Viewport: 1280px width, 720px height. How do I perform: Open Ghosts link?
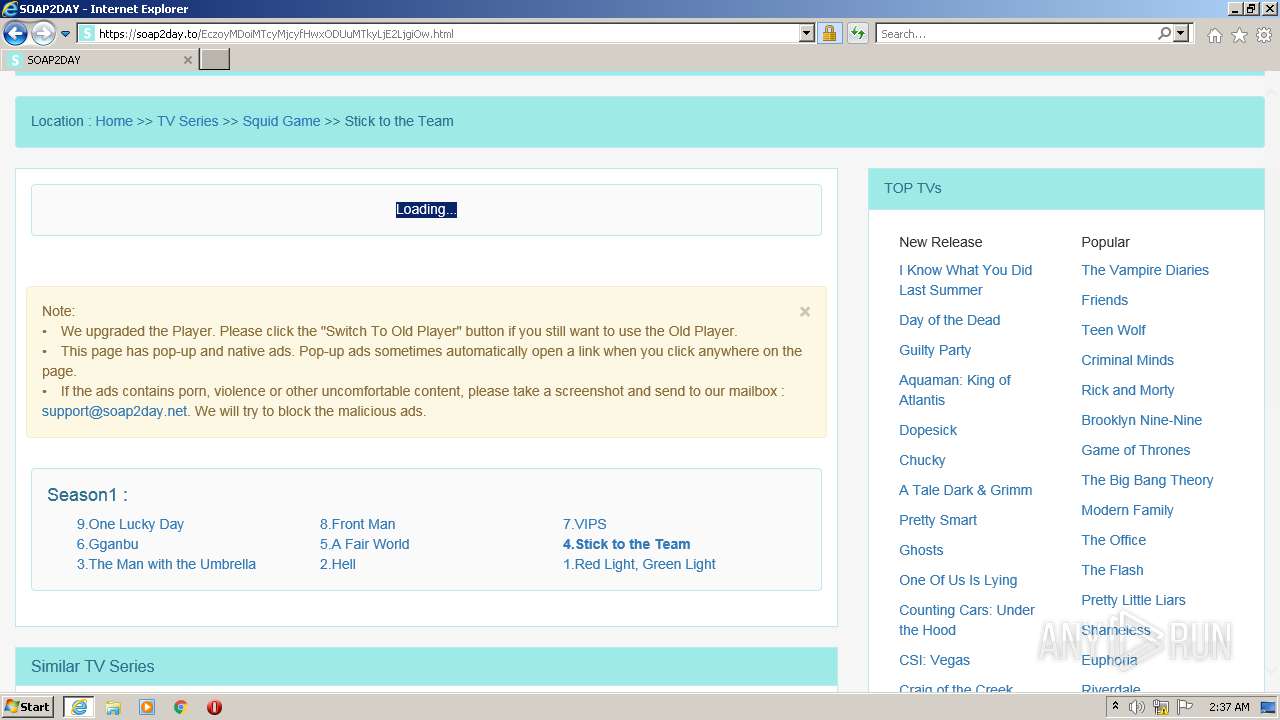(x=921, y=550)
